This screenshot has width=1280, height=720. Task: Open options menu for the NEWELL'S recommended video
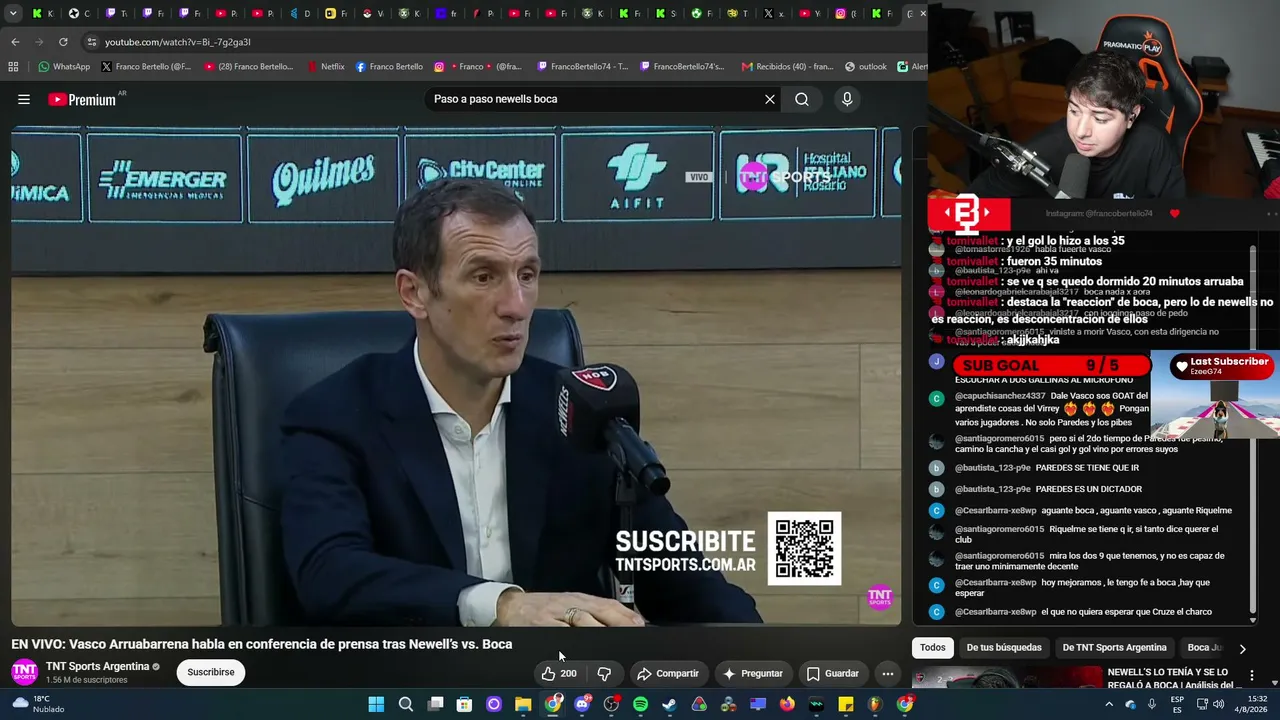[x=1251, y=676]
